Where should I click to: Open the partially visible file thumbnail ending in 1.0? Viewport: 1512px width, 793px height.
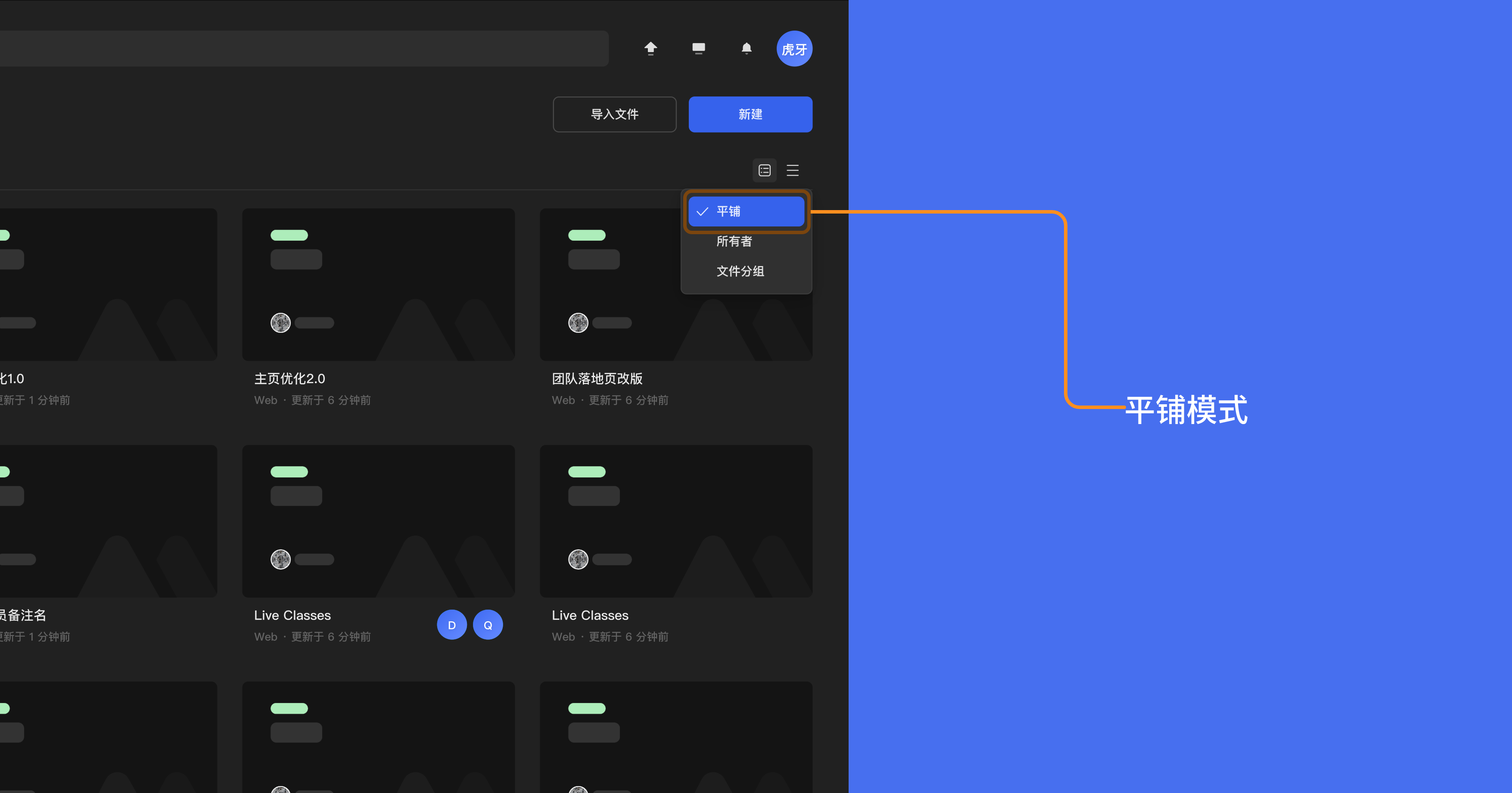(x=109, y=285)
